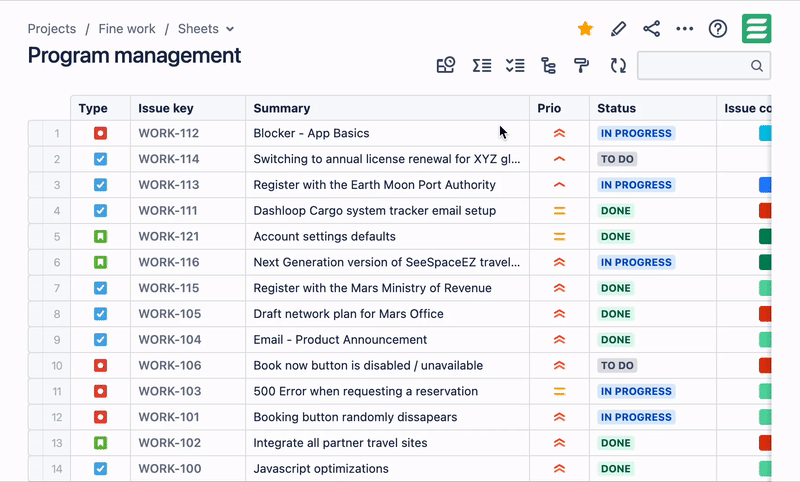Viewport: 800px width, 482px height.
Task: Click the Summary column header
Action: point(387,108)
